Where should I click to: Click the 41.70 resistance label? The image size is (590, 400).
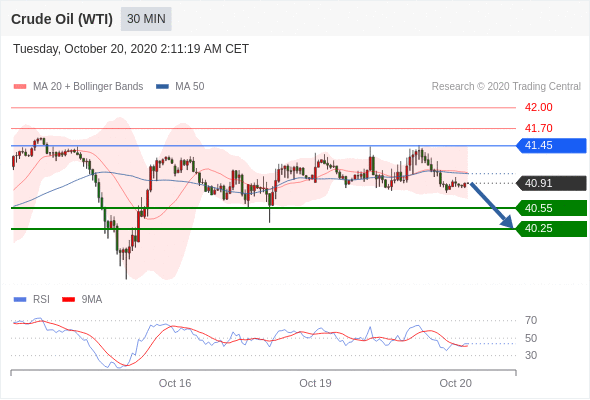(x=538, y=128)
